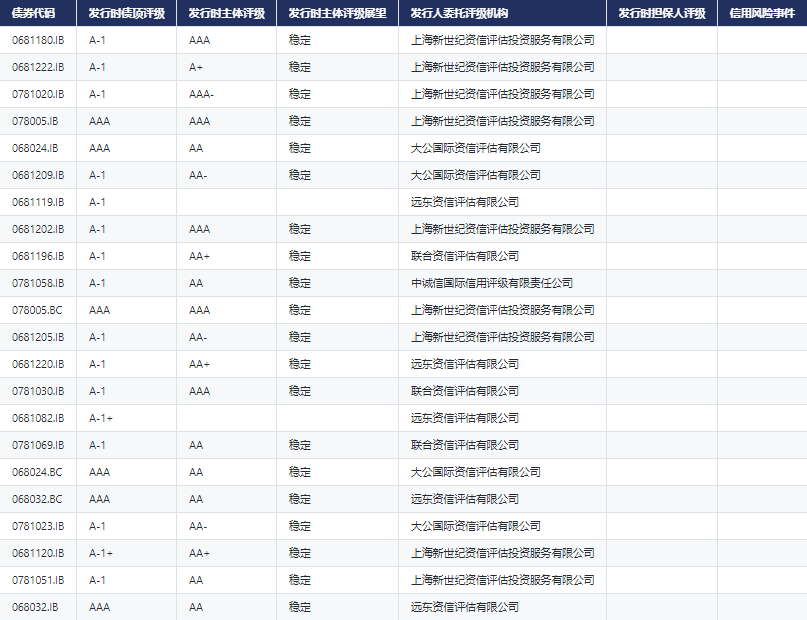Click A+ issuer rating of 0681222.IB
This screenshot has width=807, height=620.
pos(196,67)
